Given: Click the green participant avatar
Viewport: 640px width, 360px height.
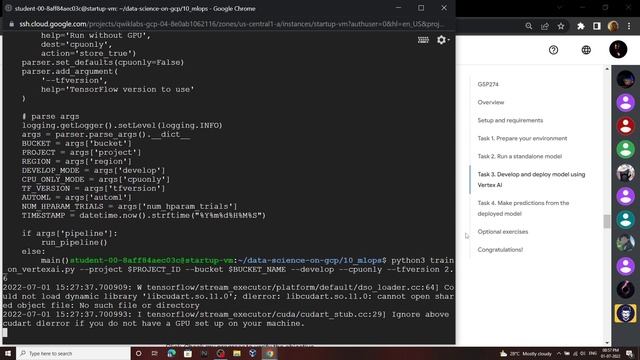Looking at the screenshot, I should coord(625,149).
